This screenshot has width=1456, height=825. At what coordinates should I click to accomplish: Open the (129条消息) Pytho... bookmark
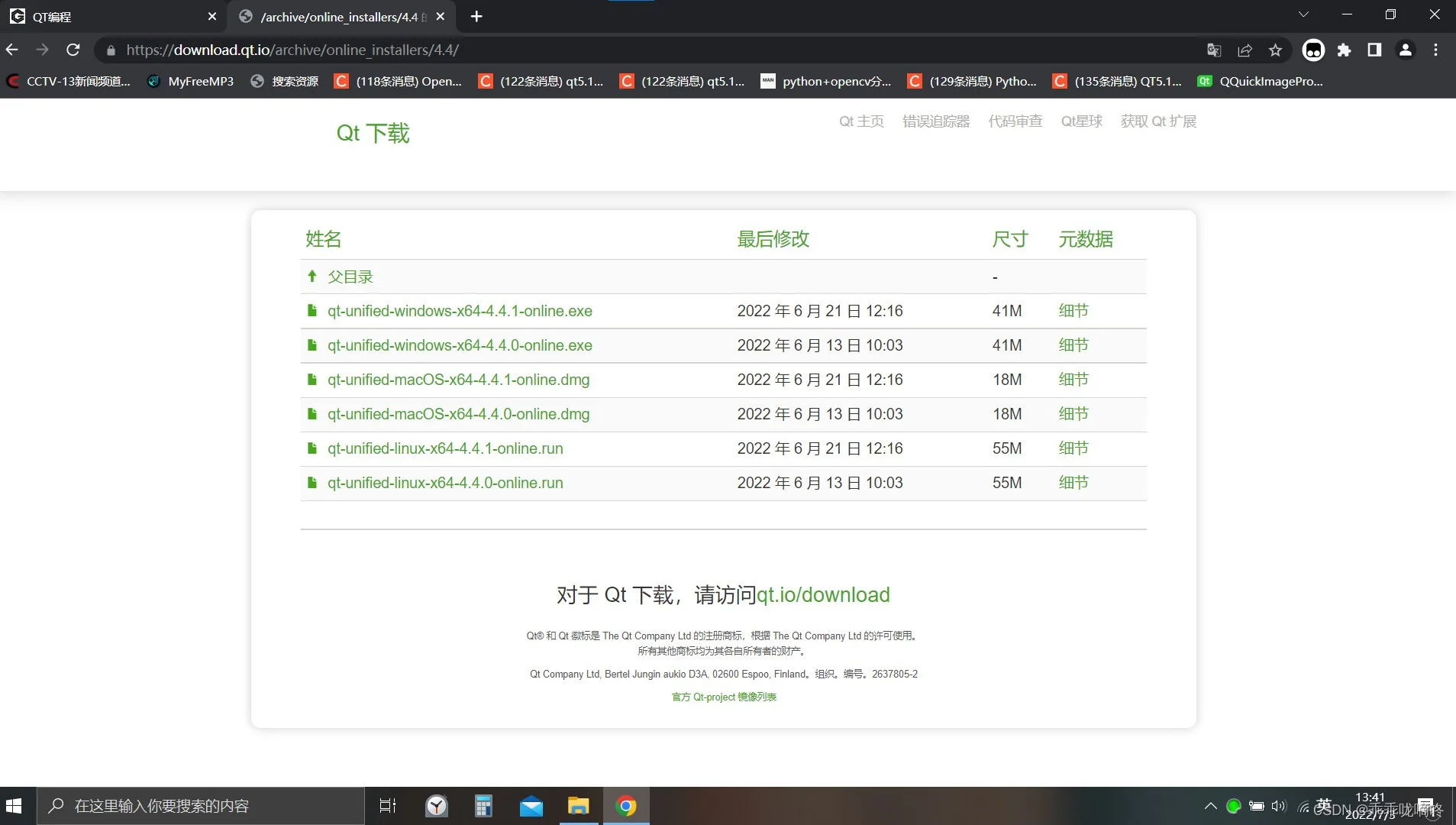click(972, 81)
